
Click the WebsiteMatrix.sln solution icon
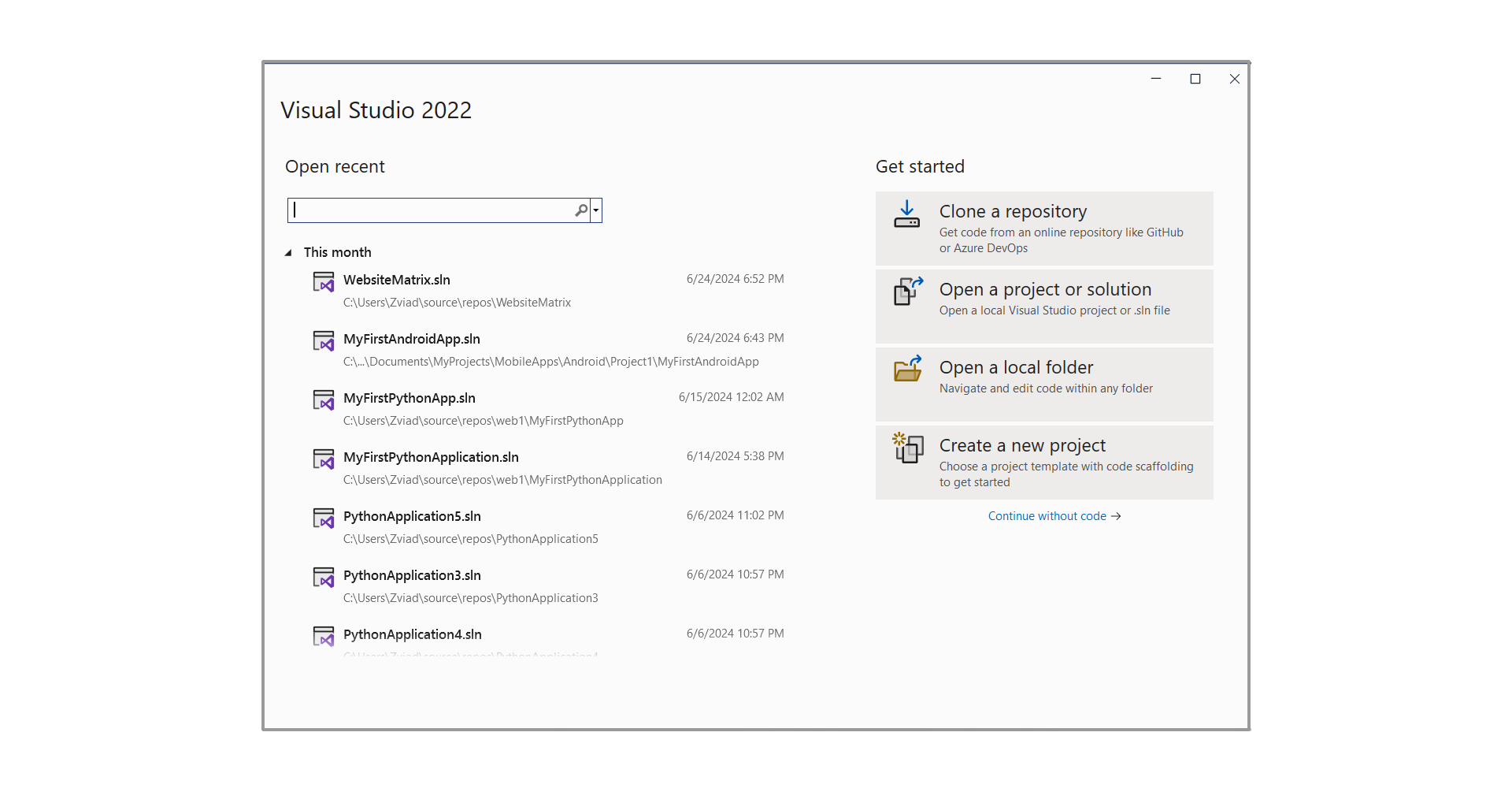324,281
